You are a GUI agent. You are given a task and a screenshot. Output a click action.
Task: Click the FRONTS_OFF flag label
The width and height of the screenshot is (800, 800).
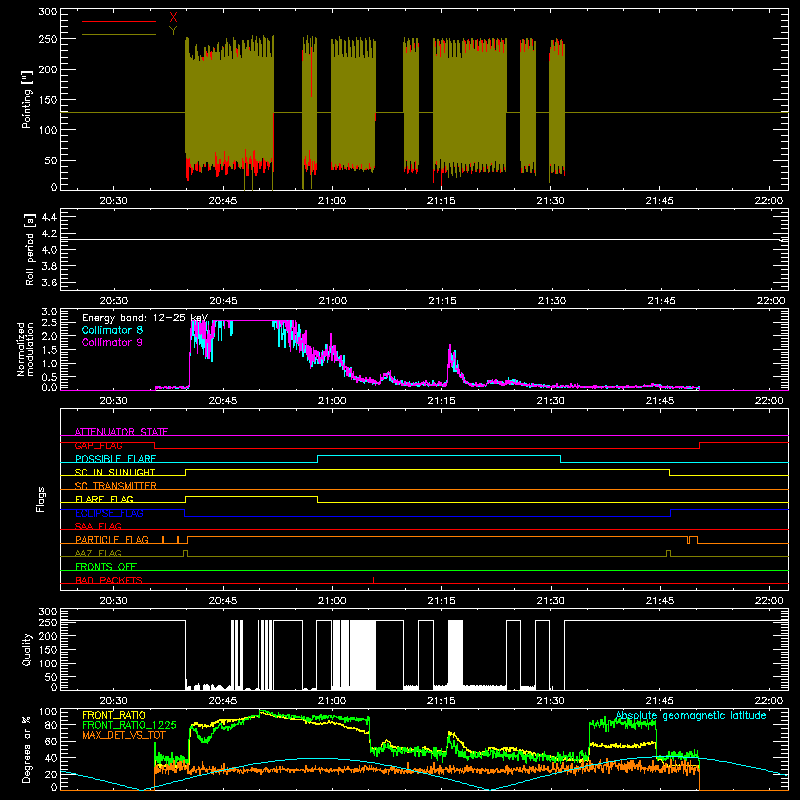(106, 566)
